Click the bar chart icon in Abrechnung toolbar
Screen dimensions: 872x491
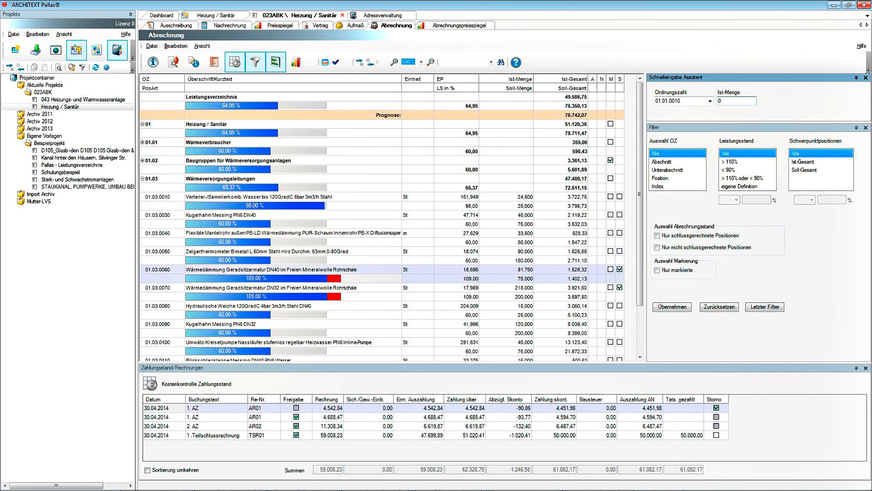click(x=297, y=63)
